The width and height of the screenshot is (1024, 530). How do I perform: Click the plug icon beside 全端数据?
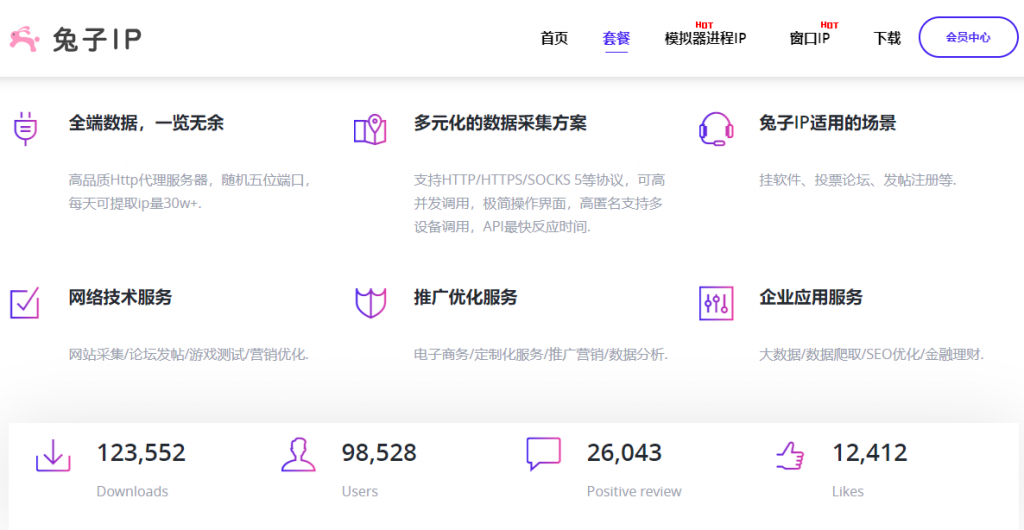pyautogui.click(x=25, y=129)
